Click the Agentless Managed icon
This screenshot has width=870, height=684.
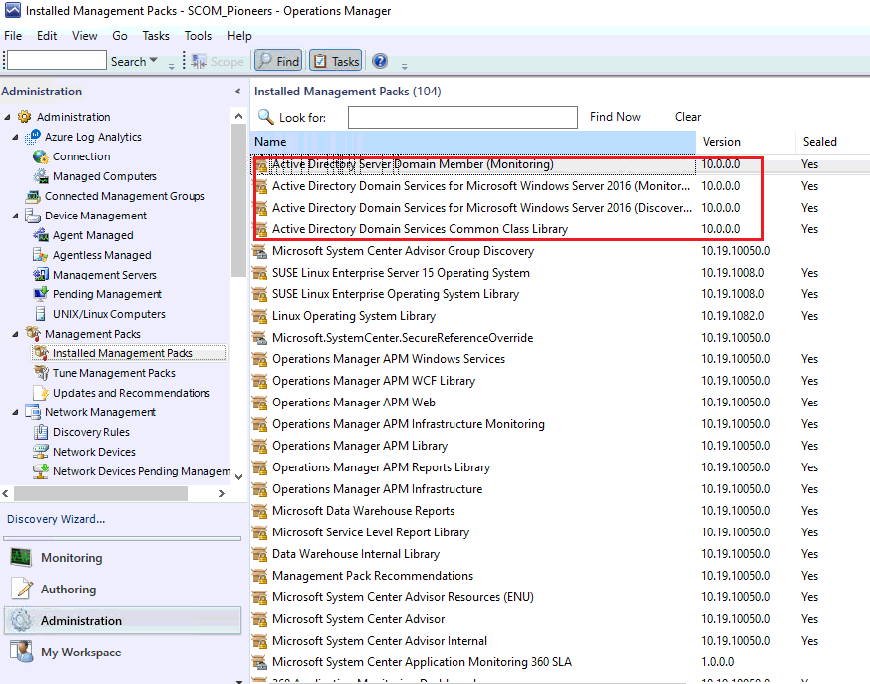pos(41,255)
